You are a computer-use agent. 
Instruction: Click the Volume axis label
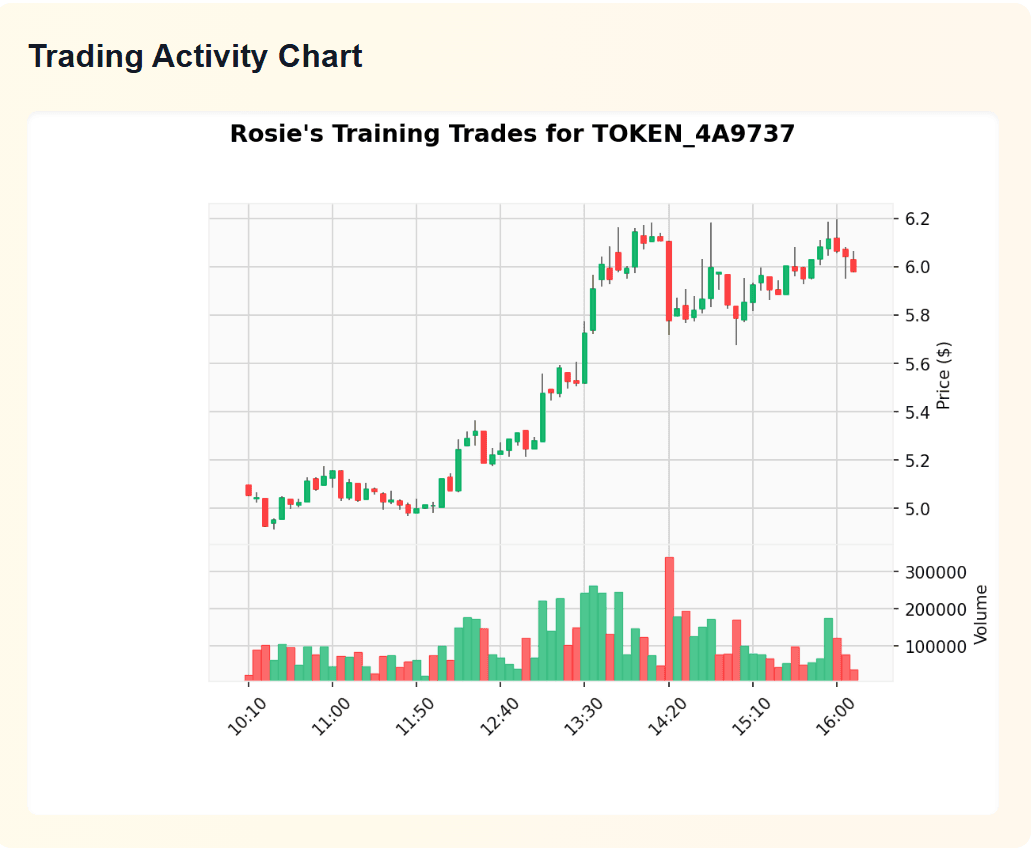click(x=980, y=614)
